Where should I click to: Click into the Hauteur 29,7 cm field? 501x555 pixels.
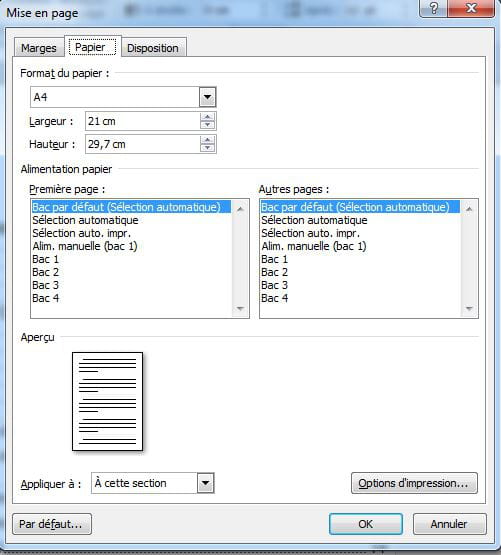pos(143,144)
